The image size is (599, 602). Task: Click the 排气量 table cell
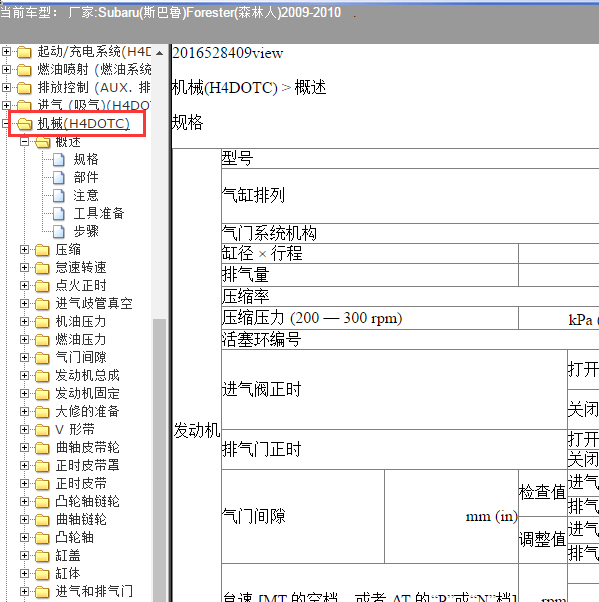coord(370,275)
